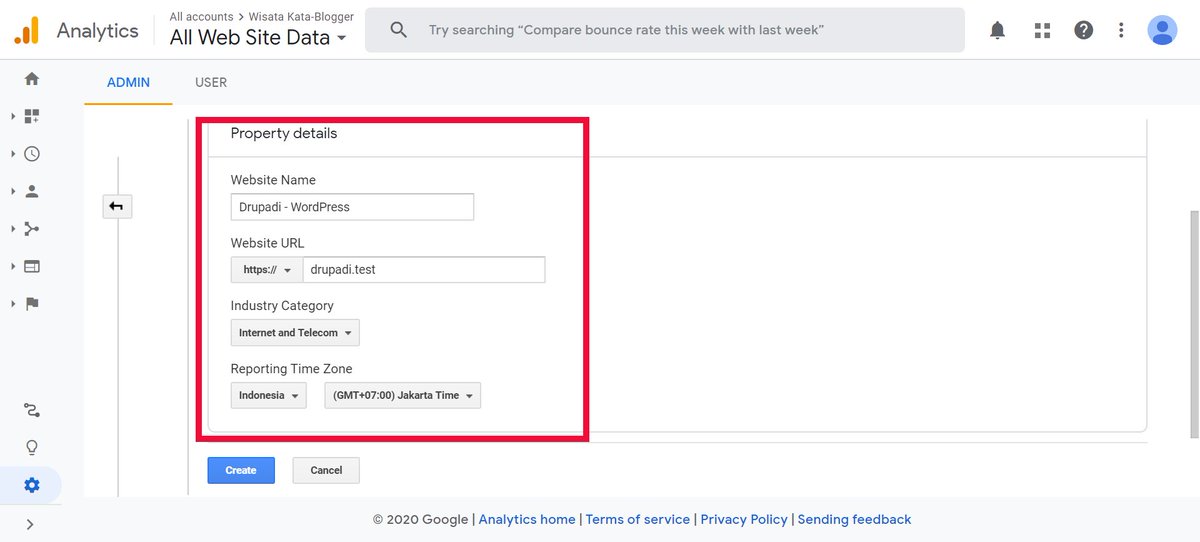Click the Google Analytics logo

click(x=26, y=31)
